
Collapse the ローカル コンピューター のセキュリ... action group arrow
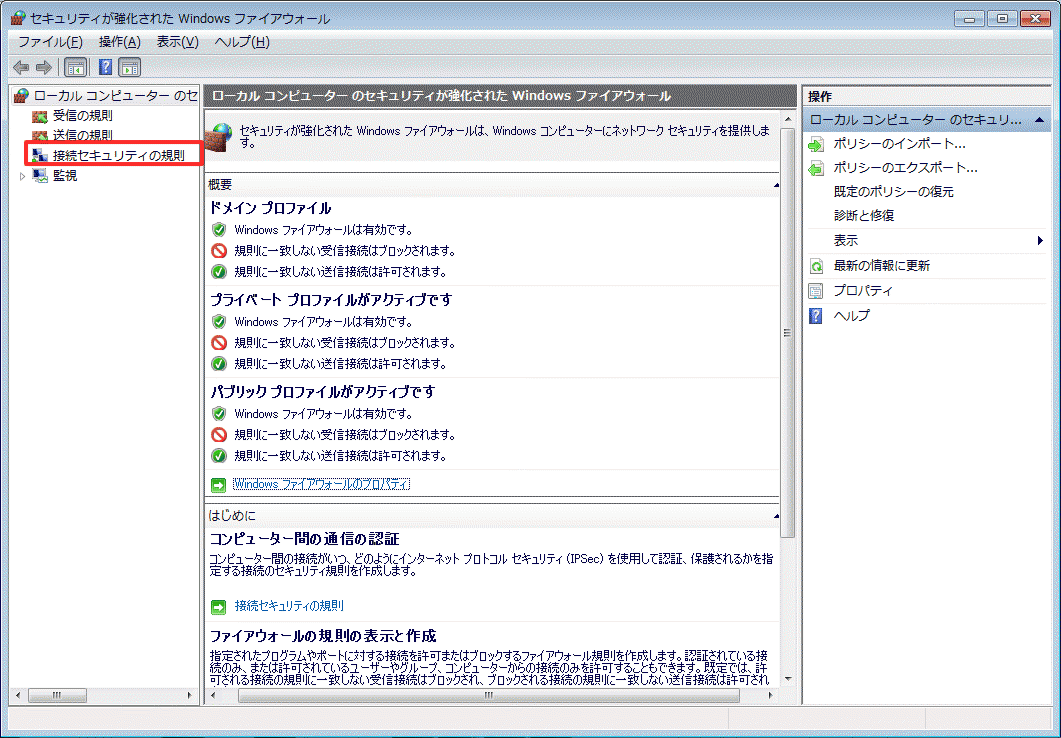click(x=1039, y=120)
